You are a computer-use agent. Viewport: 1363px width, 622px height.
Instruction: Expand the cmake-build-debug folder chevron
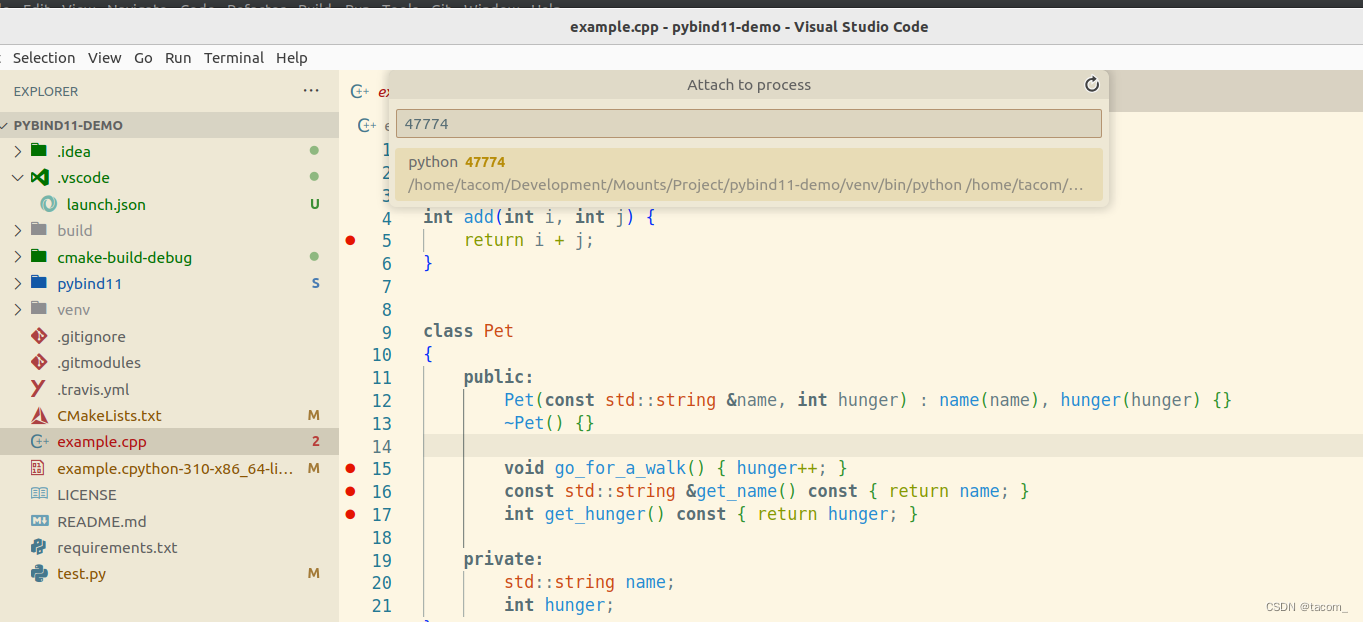17,257
